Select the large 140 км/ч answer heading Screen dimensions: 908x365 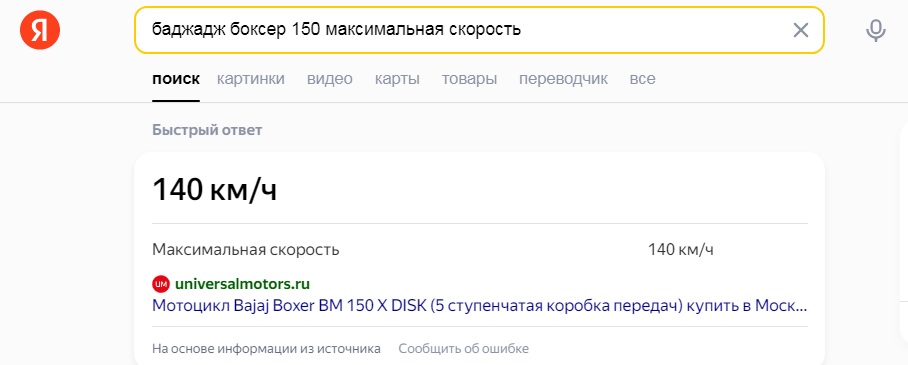(x=214, y=190)
